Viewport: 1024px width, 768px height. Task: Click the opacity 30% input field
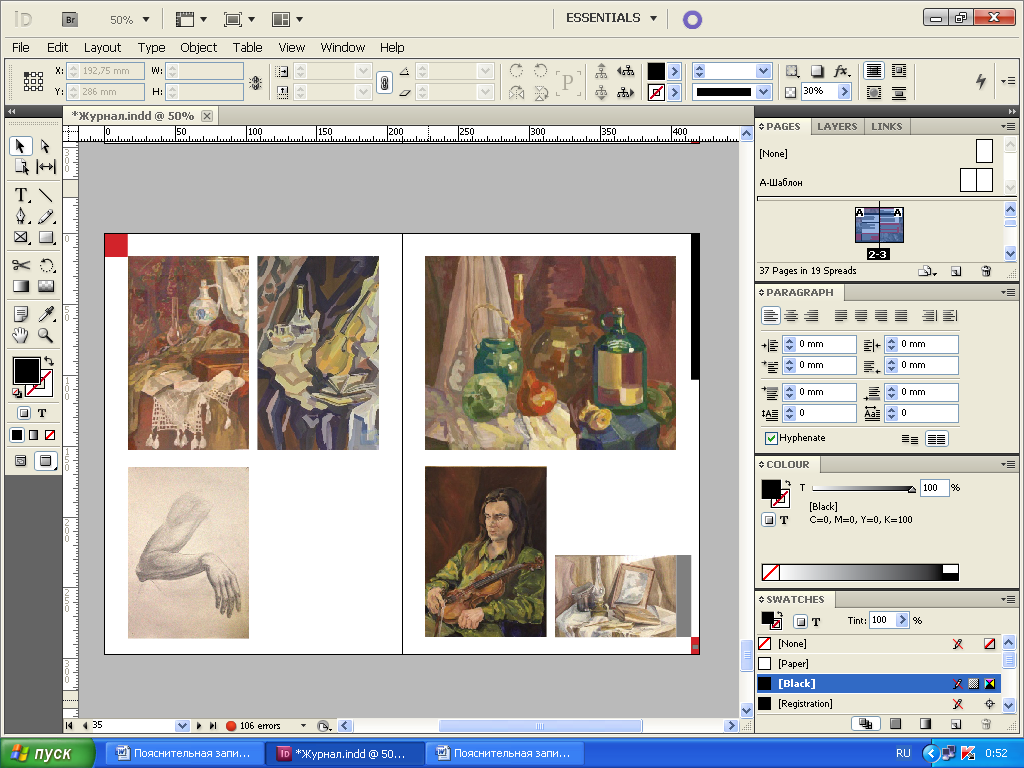(x=819, y=91)
